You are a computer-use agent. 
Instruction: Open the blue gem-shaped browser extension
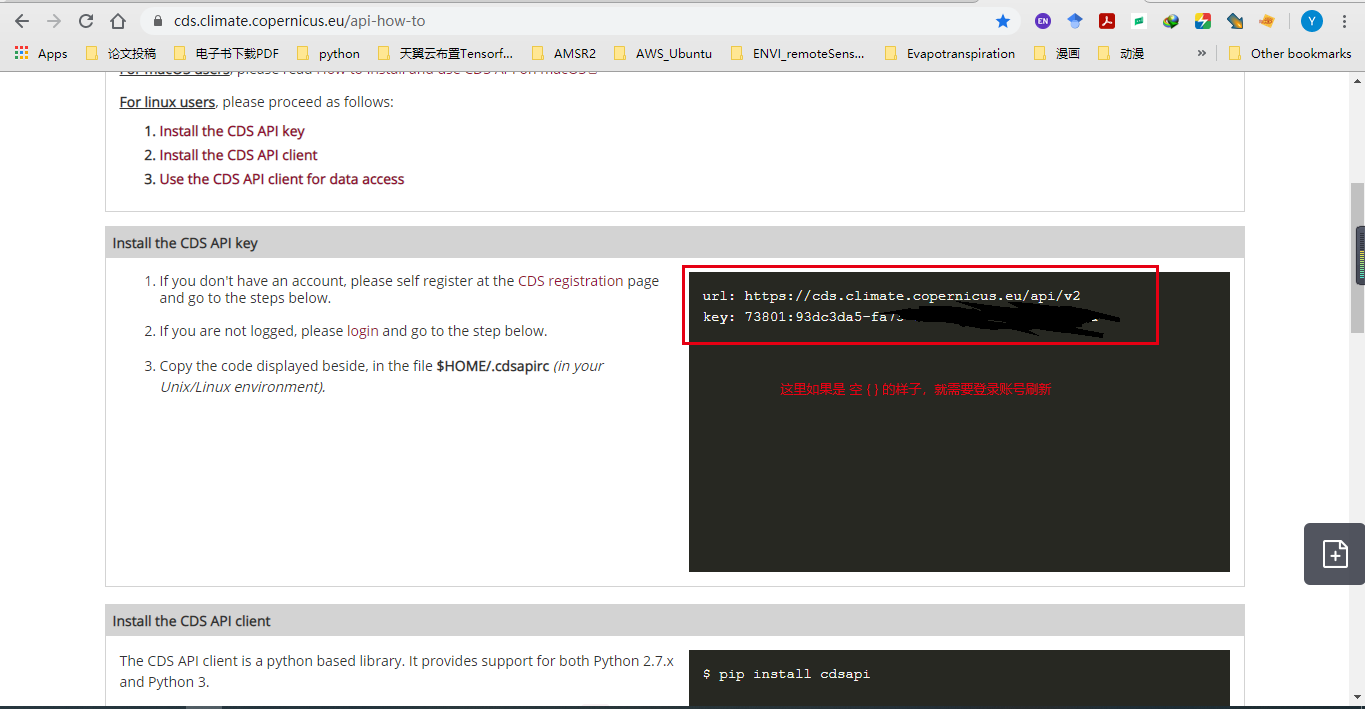click(1075, 20)
